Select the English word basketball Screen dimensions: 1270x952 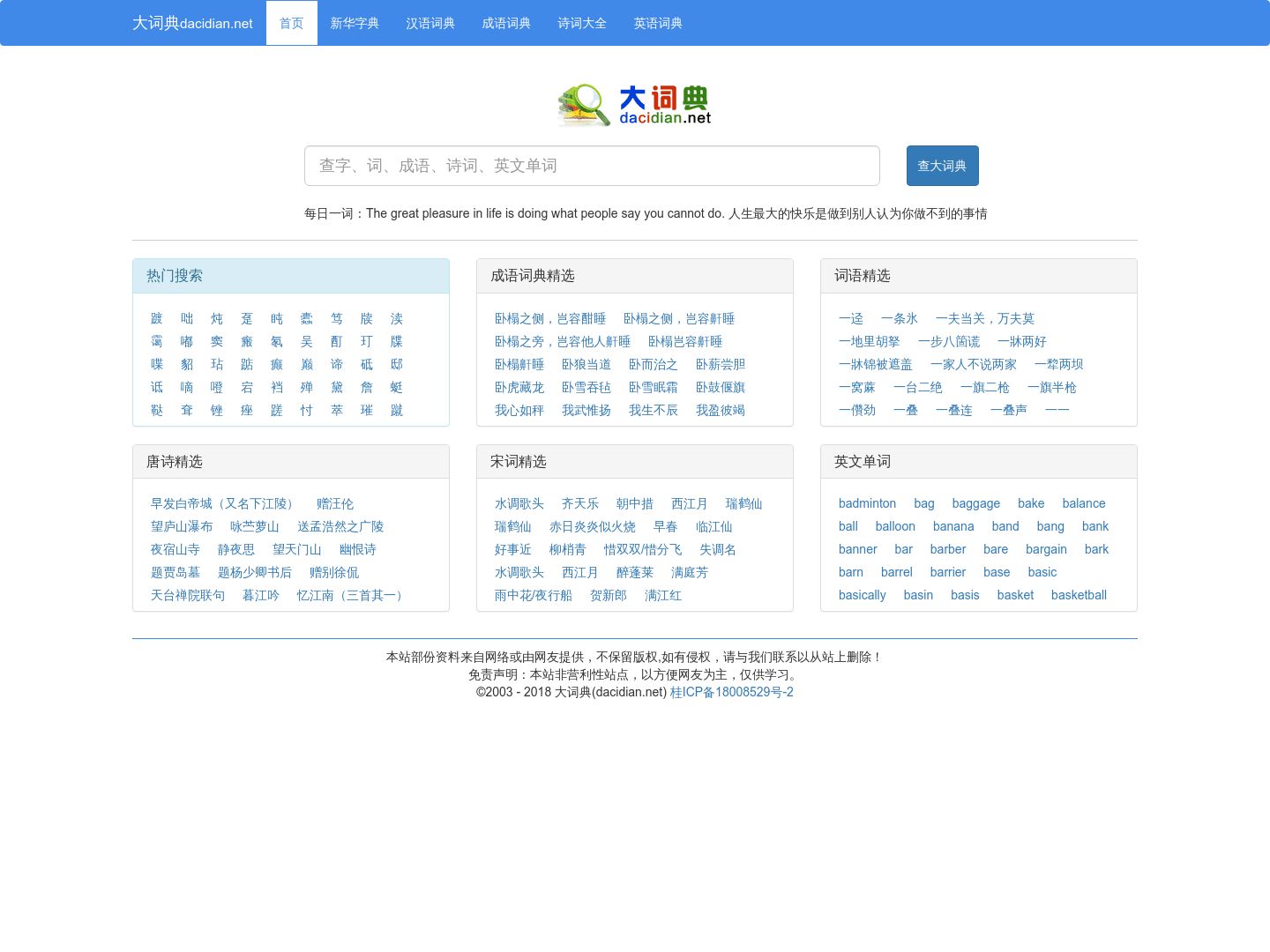[x=1079, y=595]
